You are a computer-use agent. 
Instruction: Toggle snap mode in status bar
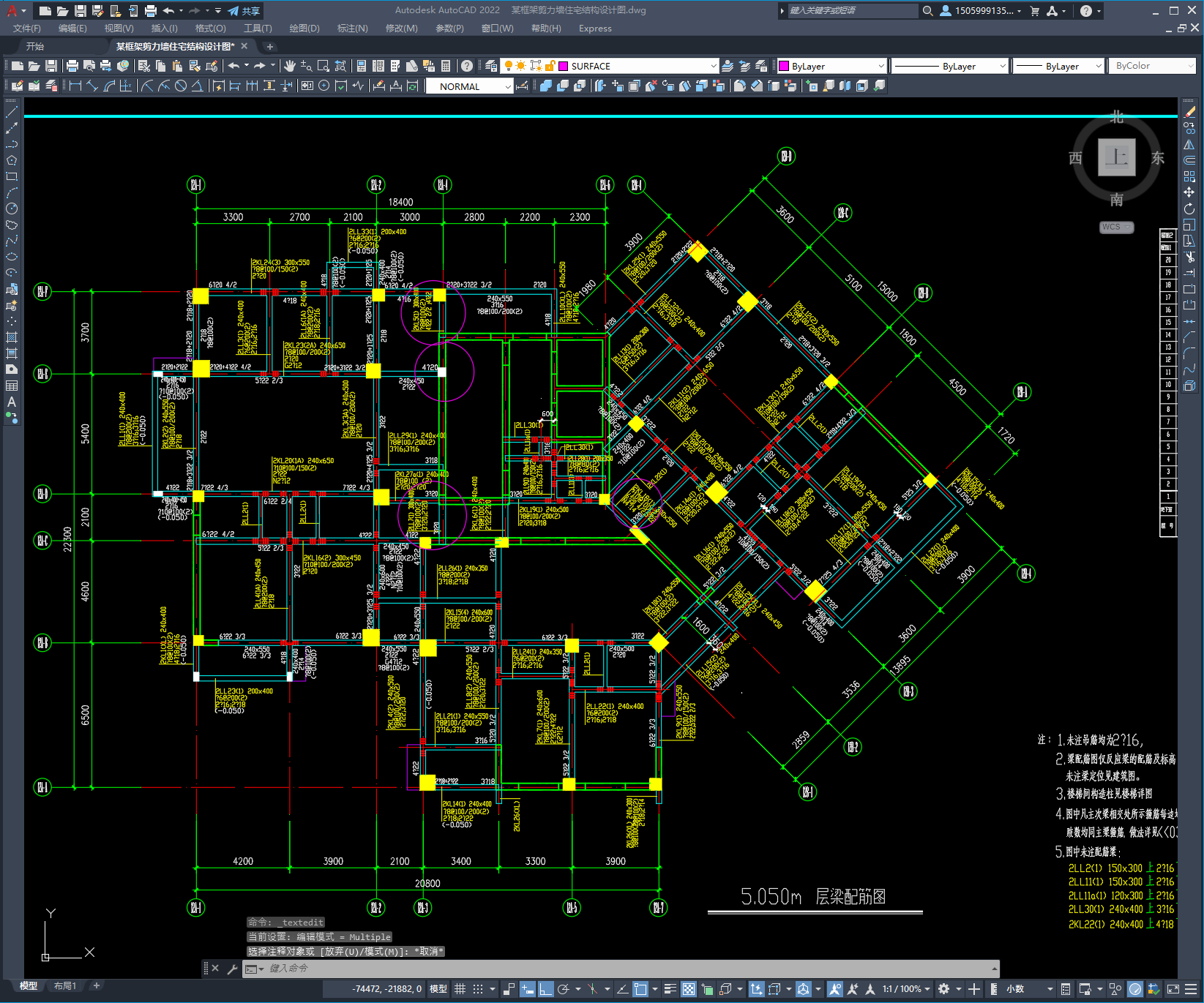click(478, 989)
